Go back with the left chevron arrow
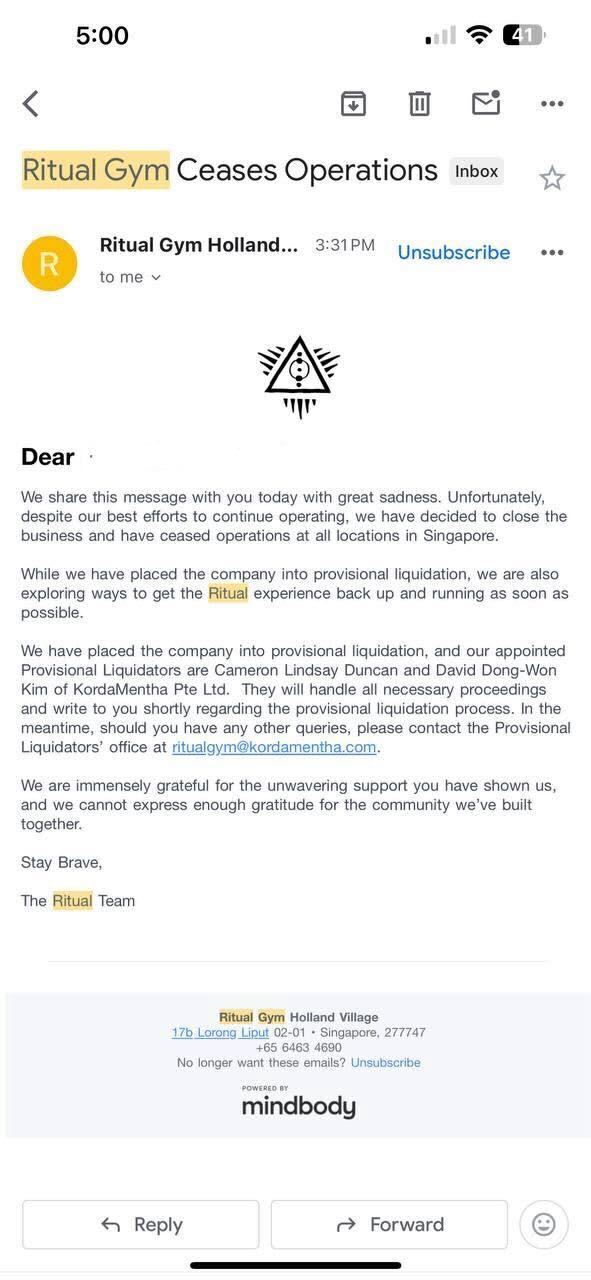The height and width of the screenshot is (1280, 591). pyautogui.click(x=31, y=104)
